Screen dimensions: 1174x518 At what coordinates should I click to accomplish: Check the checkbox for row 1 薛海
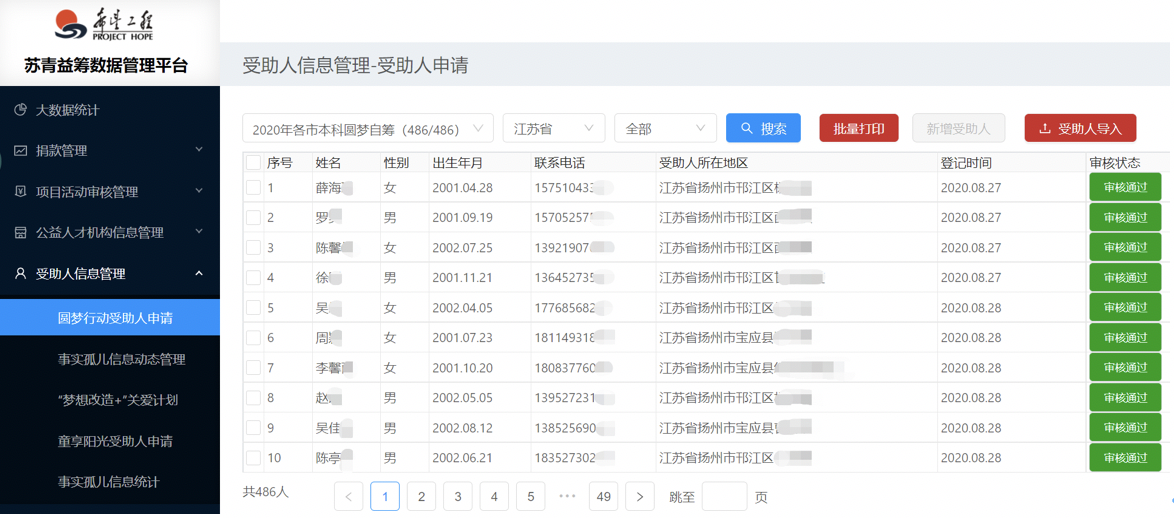click(x=254, y=188)
